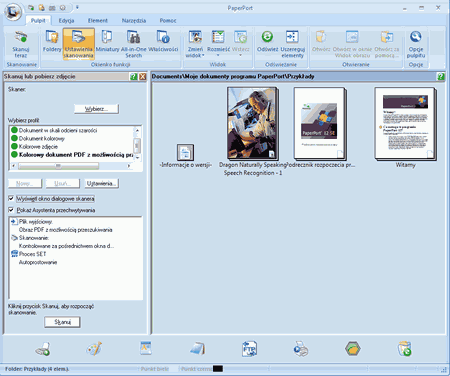Open the Właściwości panel
Image resolution: width=450 pixels, height=376 pixels.
(163, 41)
